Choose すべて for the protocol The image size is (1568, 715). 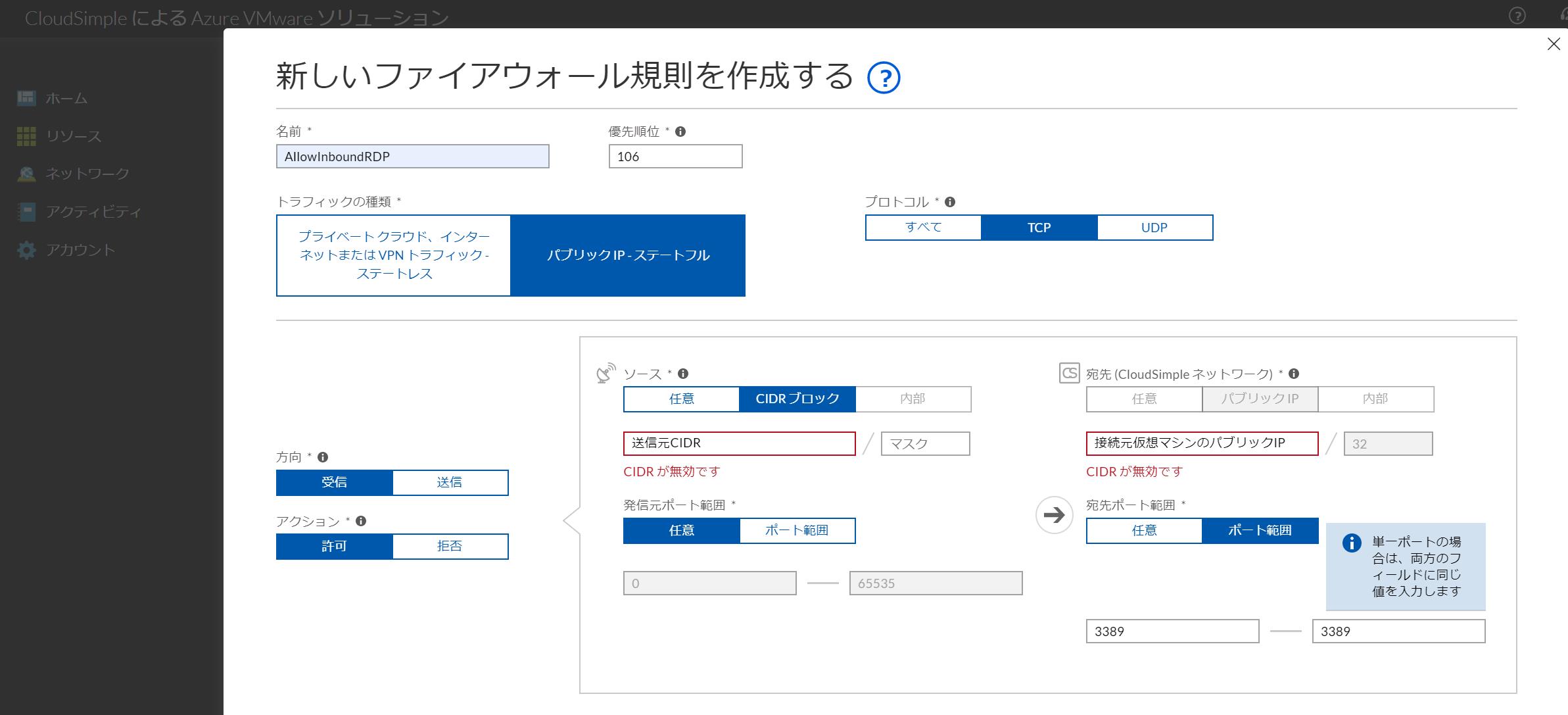tap(923, 228)
